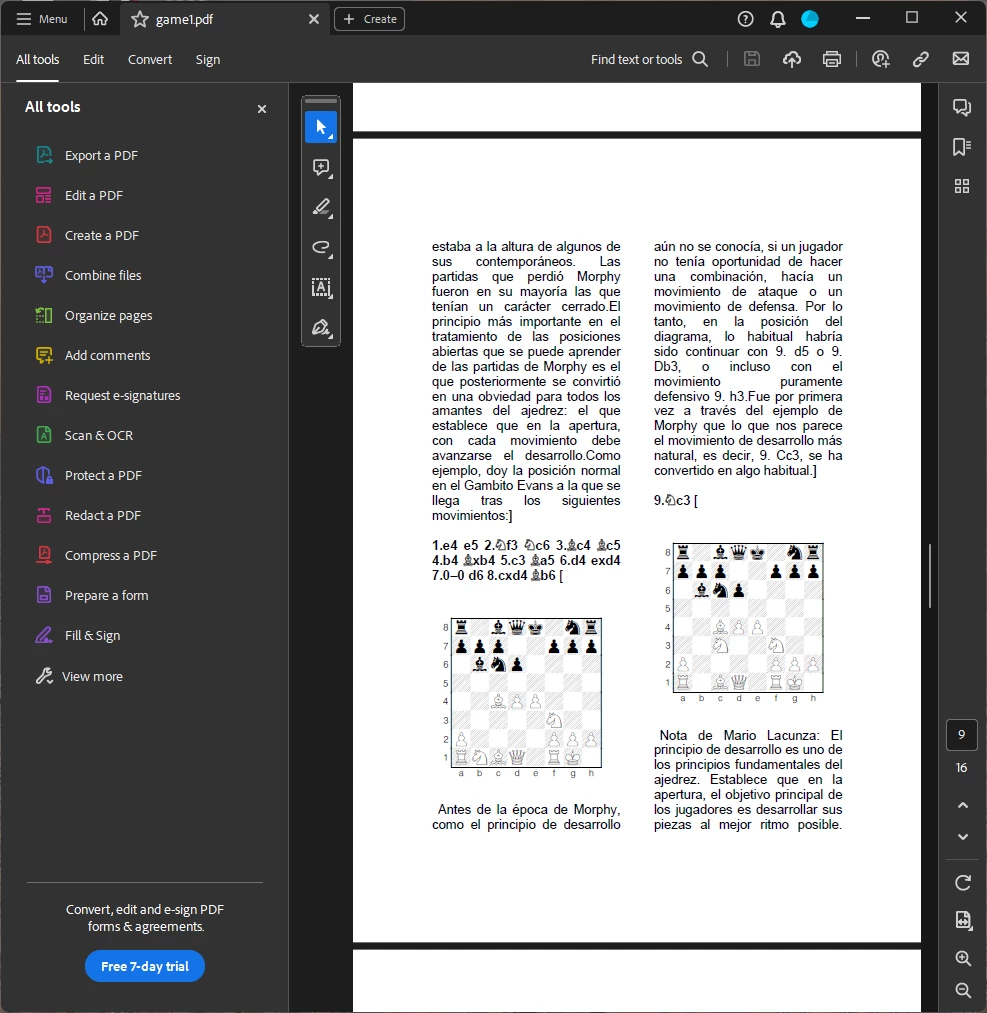Close the All tools panel
The height and width of the screenshot is (1013, 987).
262,109
